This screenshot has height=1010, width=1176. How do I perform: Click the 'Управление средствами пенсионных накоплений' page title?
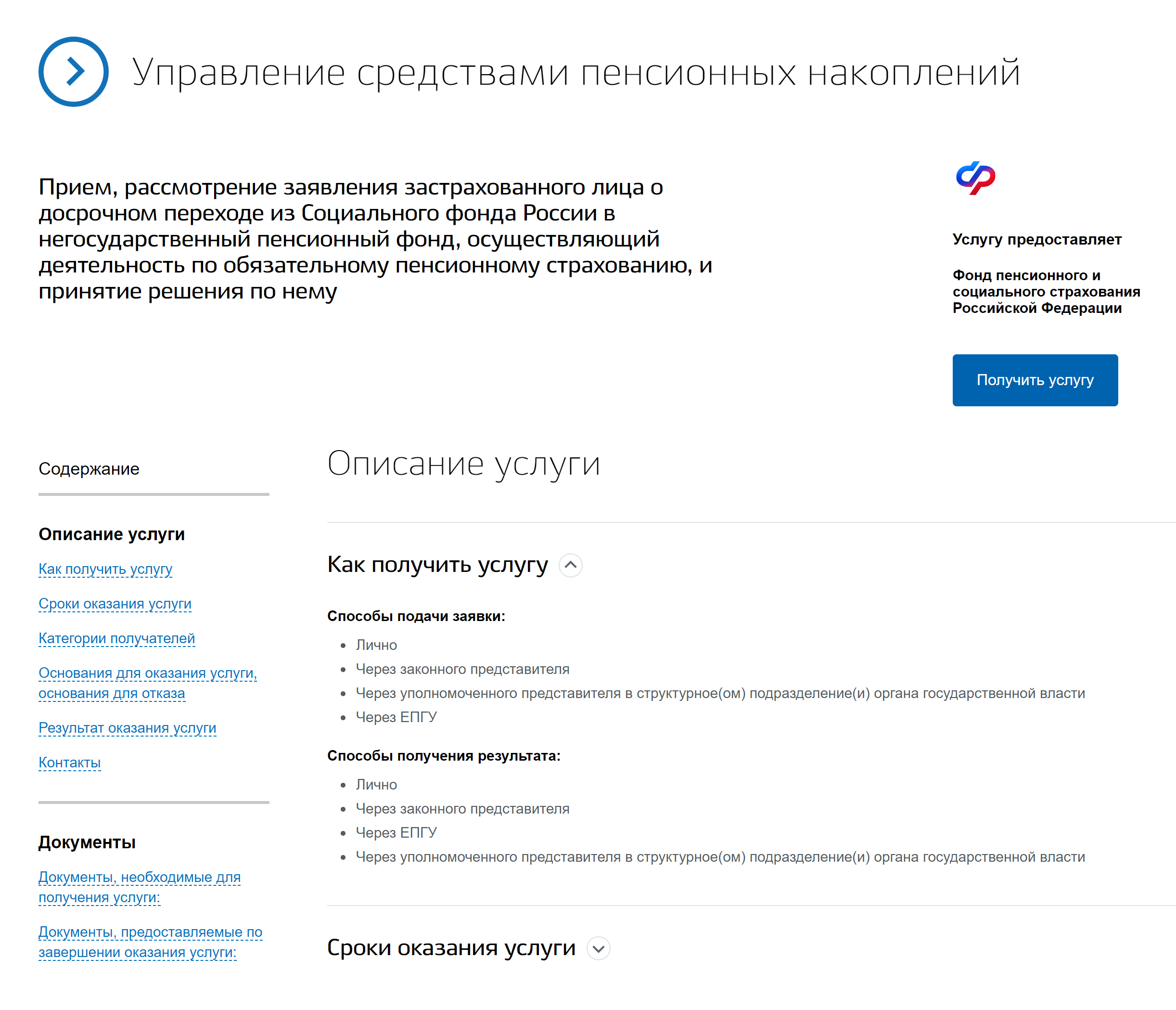coord(576,73)
